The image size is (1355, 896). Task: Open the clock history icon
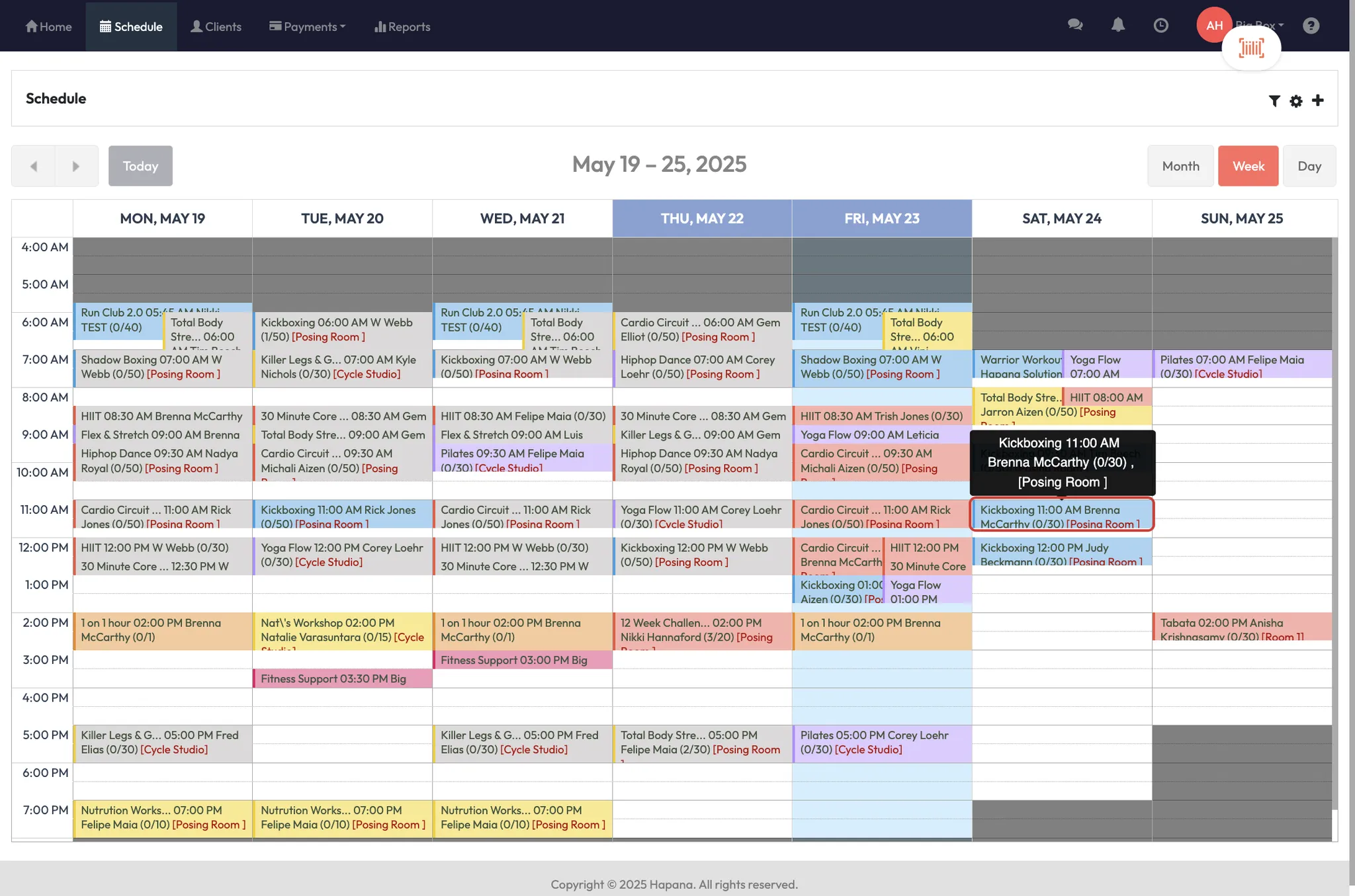1160,25
